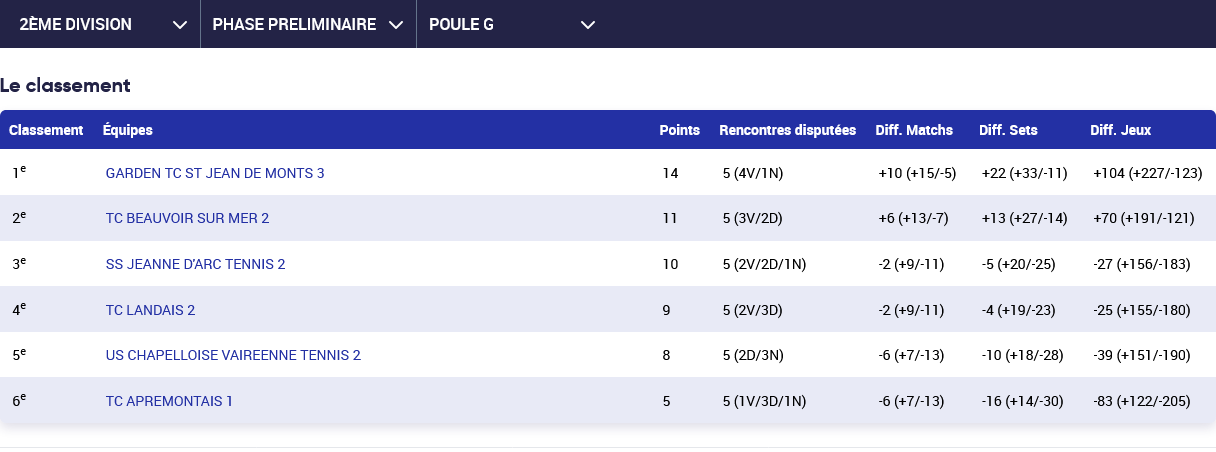This screenshot has height=452, width=1216.
Task: Open the 2ÈME DIVISION dropdown
Action: [76, 24]
